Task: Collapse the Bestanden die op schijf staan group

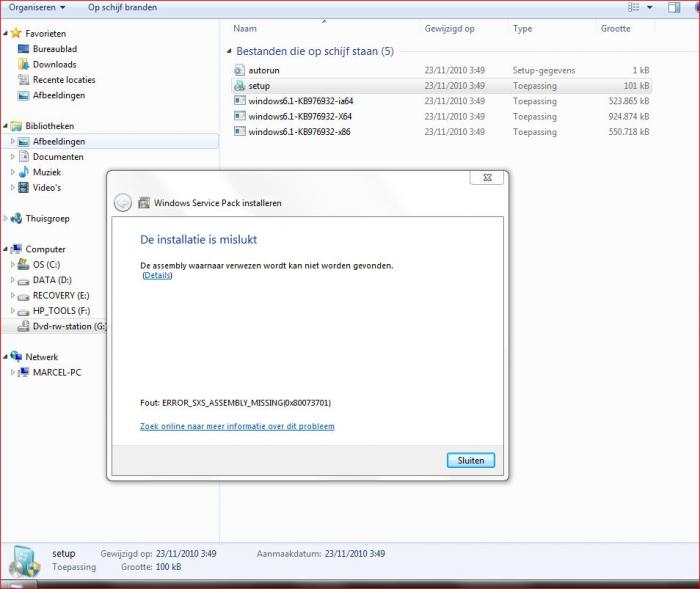Action: [x=229, y=51]
